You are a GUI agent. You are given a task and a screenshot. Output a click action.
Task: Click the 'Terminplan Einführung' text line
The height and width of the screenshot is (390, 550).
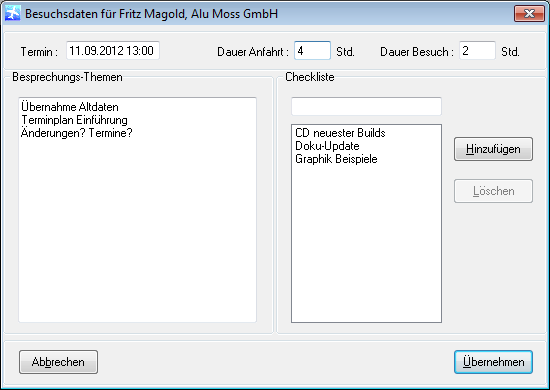tap(74, 120)
